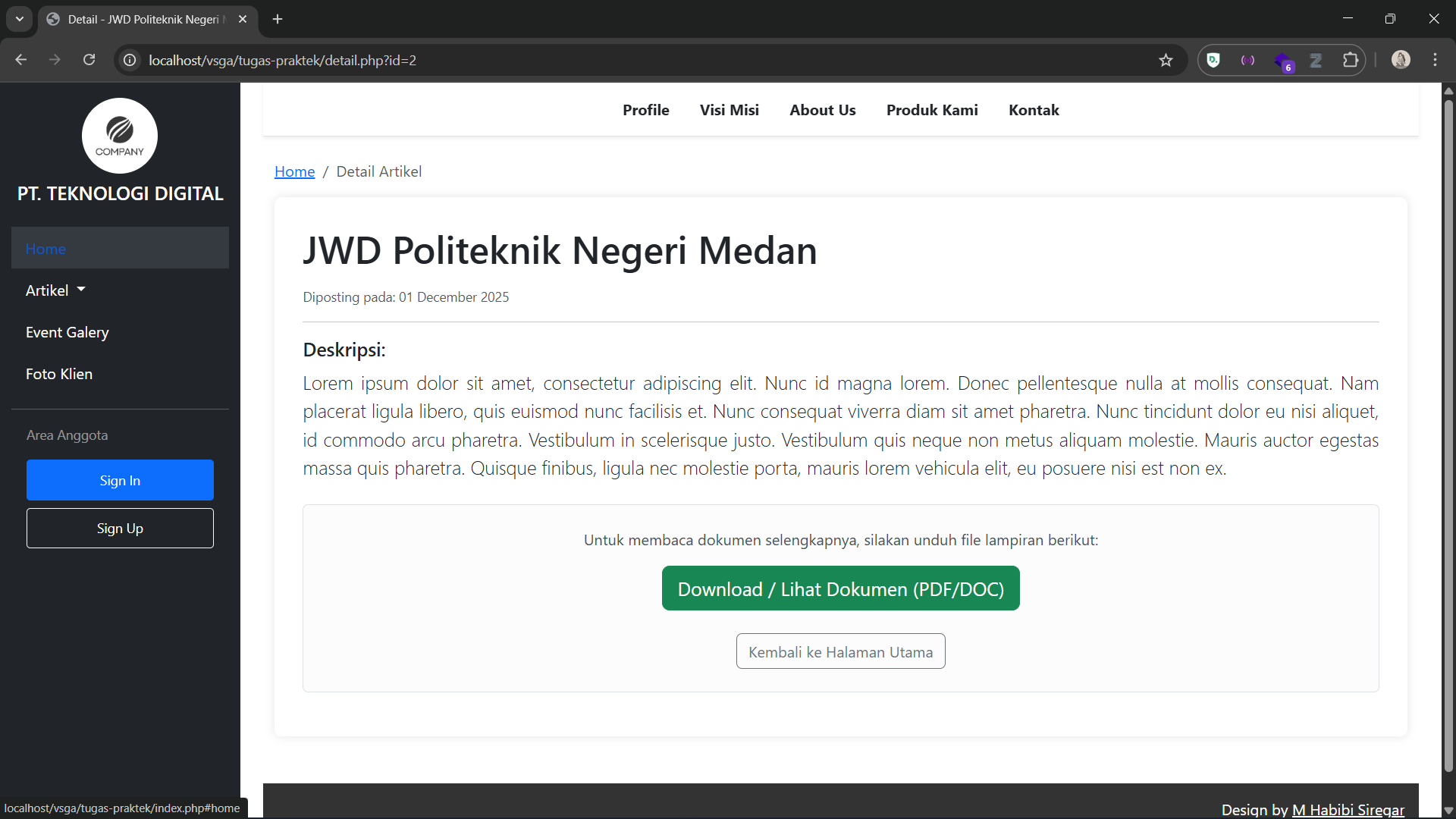Image resolution: width=1456 pixels, height=819 pixels.
Task: Select Event Galery in the sidebar
Action: (67, 332)
